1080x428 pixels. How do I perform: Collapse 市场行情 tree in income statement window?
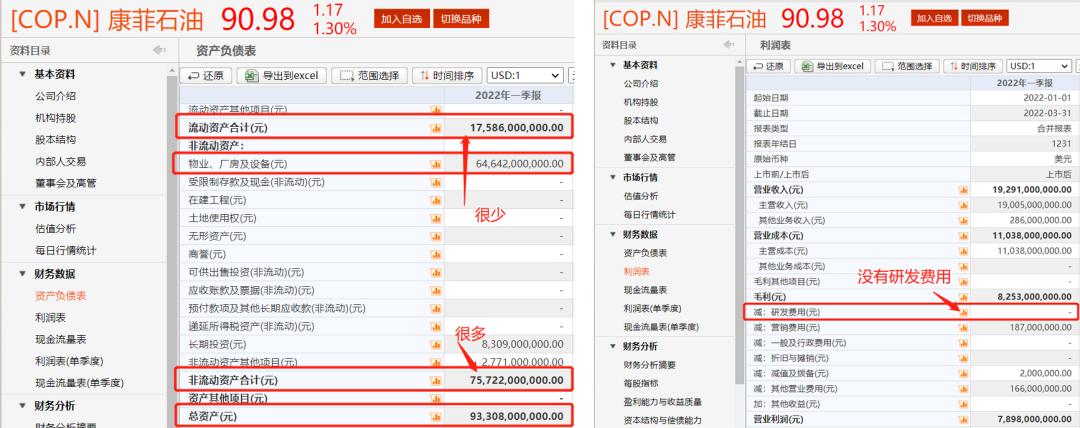point(612,177)
